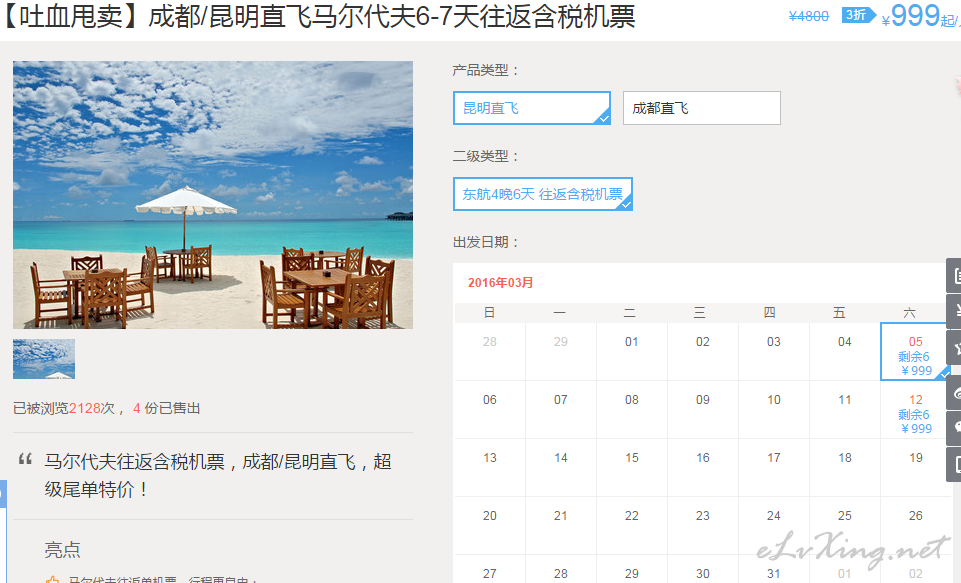
Task: Click calendar date 15
Action: (x=632, y=458)
